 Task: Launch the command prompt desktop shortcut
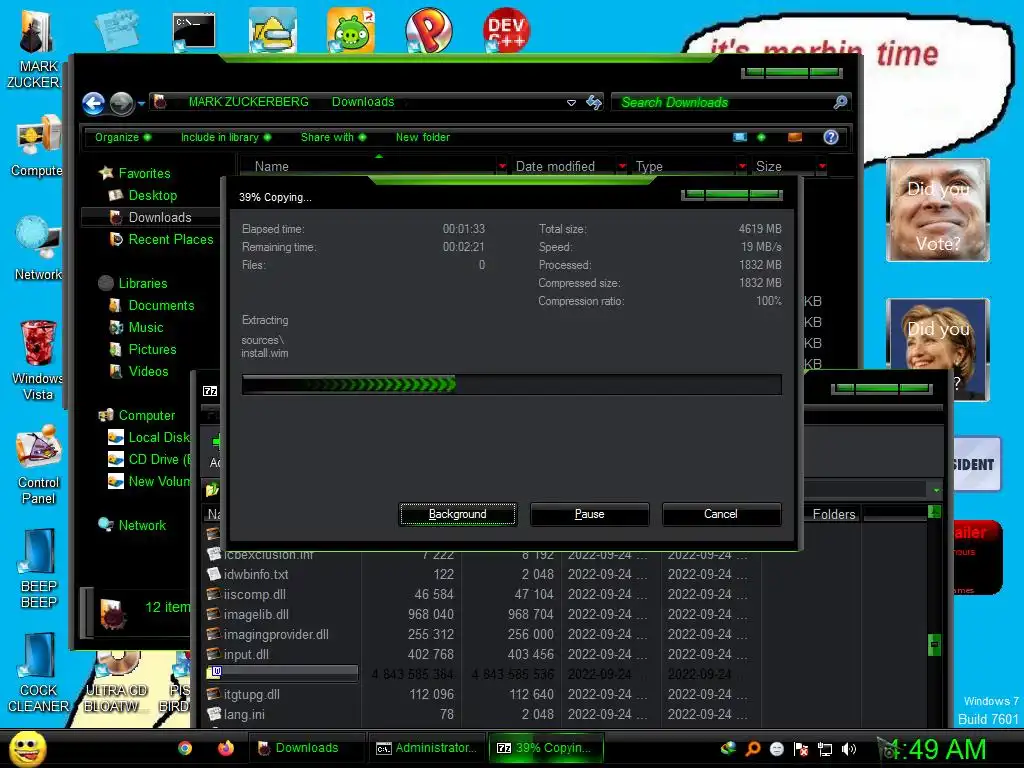pos(194,31)
